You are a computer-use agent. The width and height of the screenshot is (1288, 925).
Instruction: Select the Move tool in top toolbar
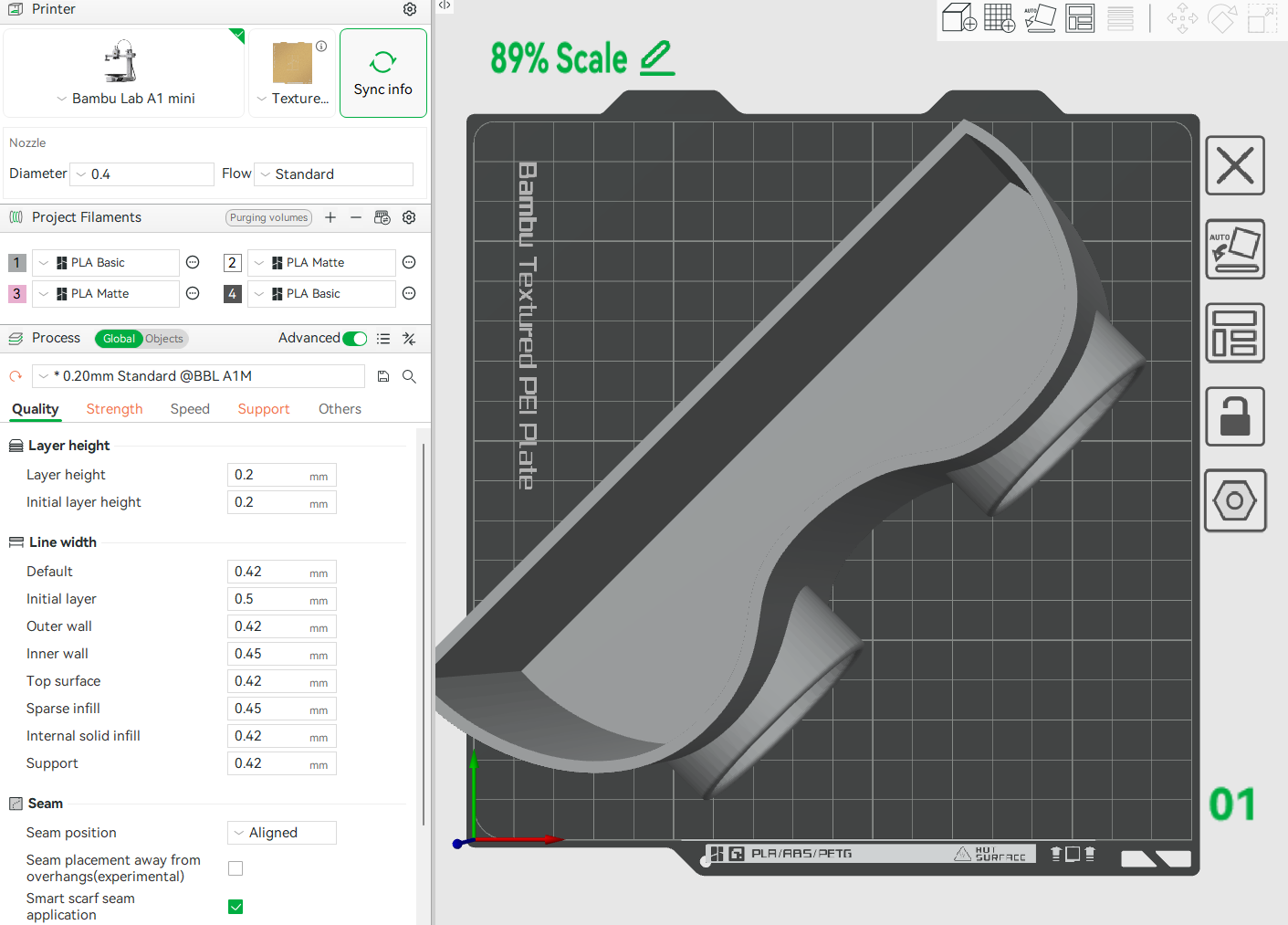tap(1182, 18)
